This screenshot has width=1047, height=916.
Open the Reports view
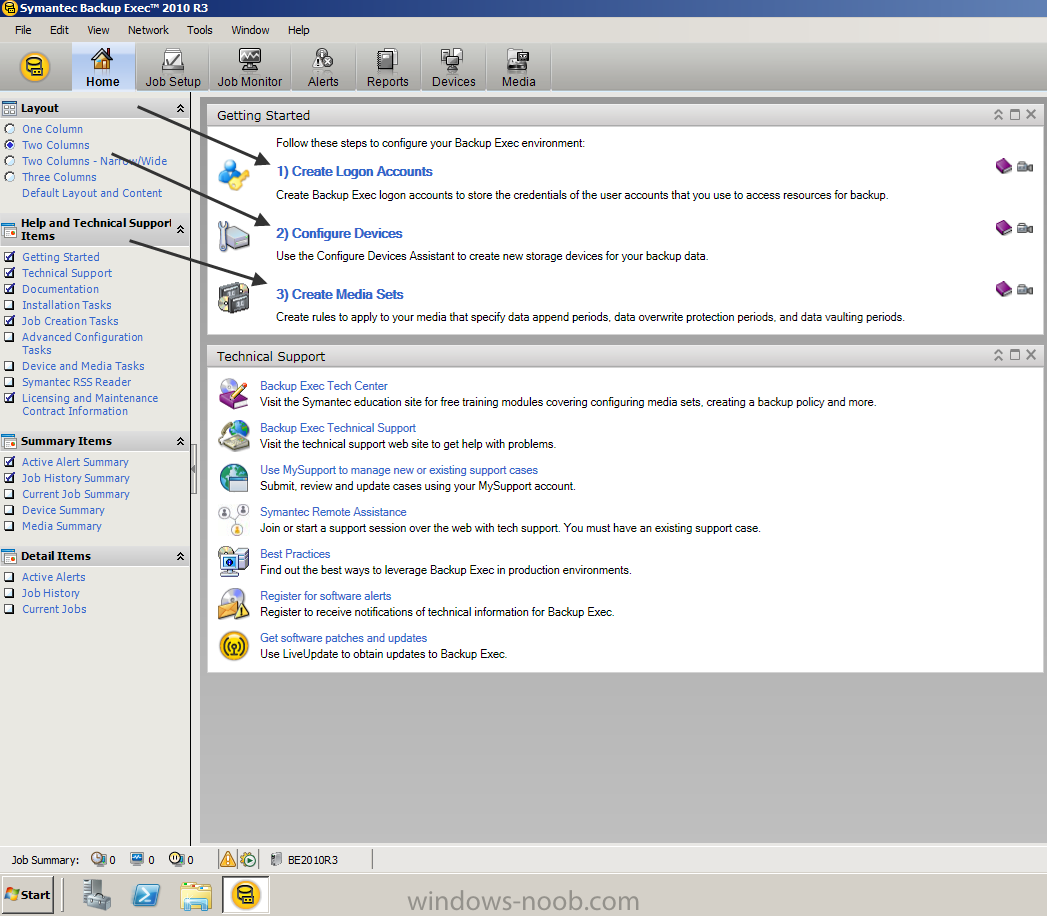click(x=387, y=67)
